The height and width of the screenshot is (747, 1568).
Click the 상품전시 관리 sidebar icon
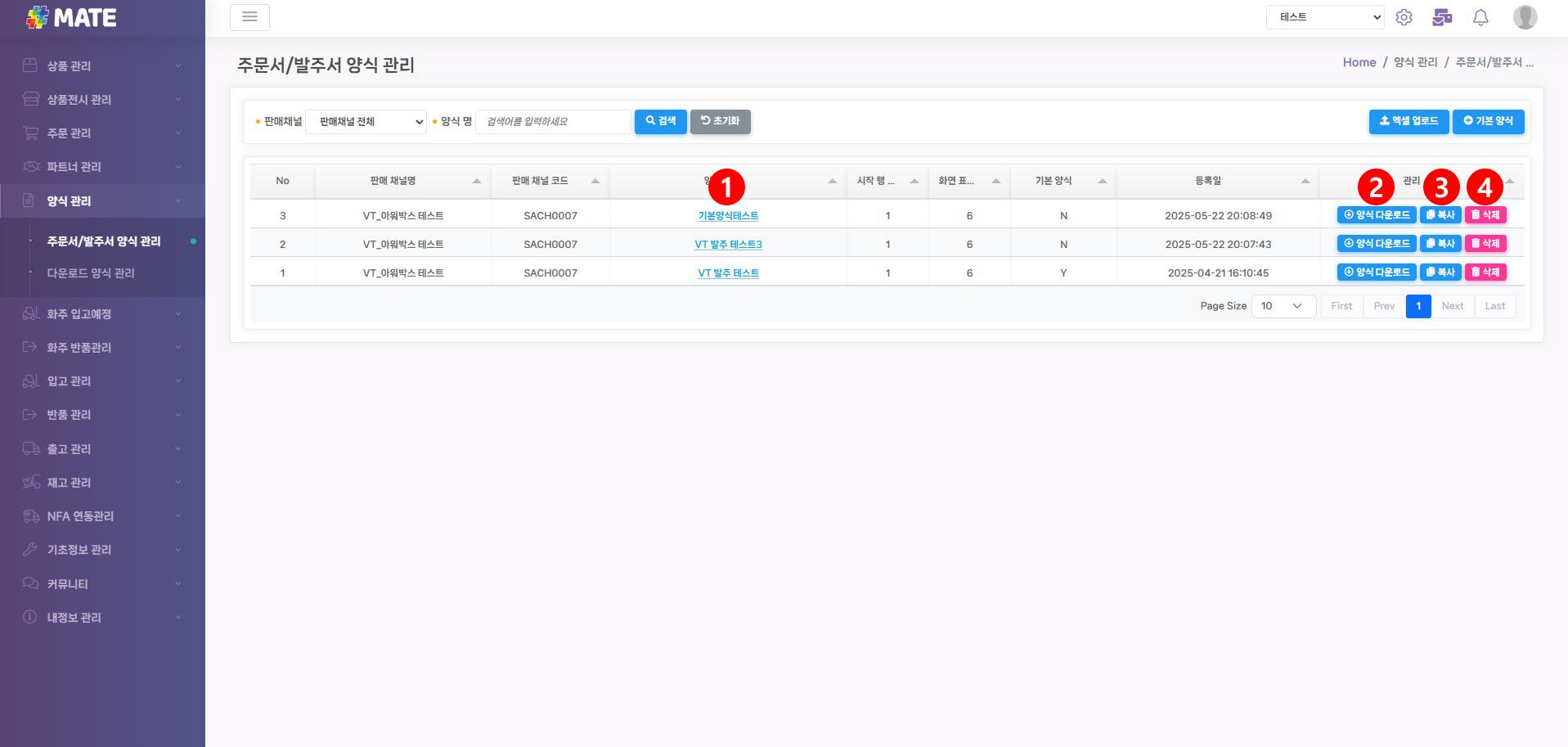30,99
